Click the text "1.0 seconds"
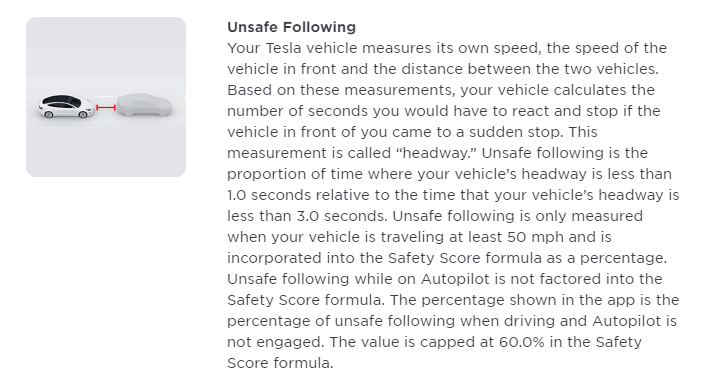This screenshot has height=391, width=727. click(268, 195)
